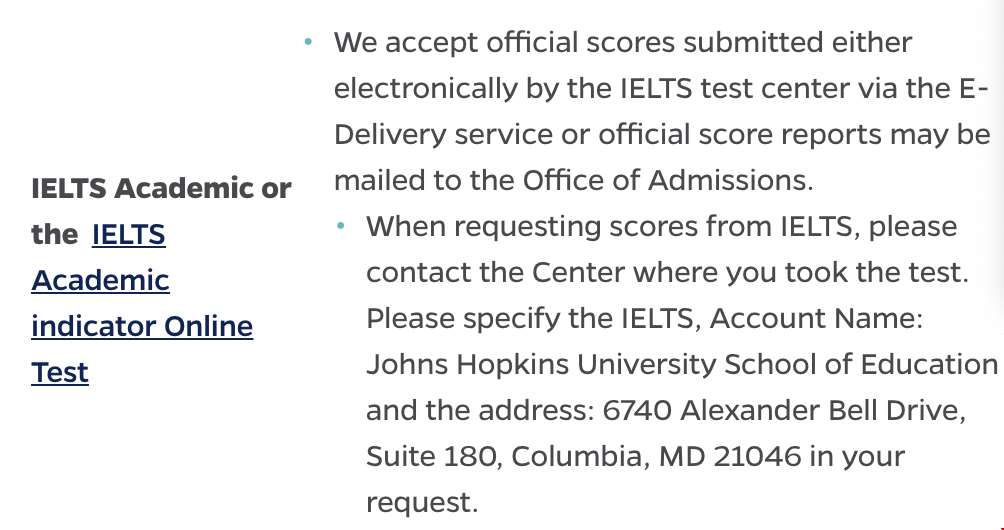The height and width of the screenshot is (530, 1004).
Task: Click the underlined word "Test"
Action: (60, 373)
